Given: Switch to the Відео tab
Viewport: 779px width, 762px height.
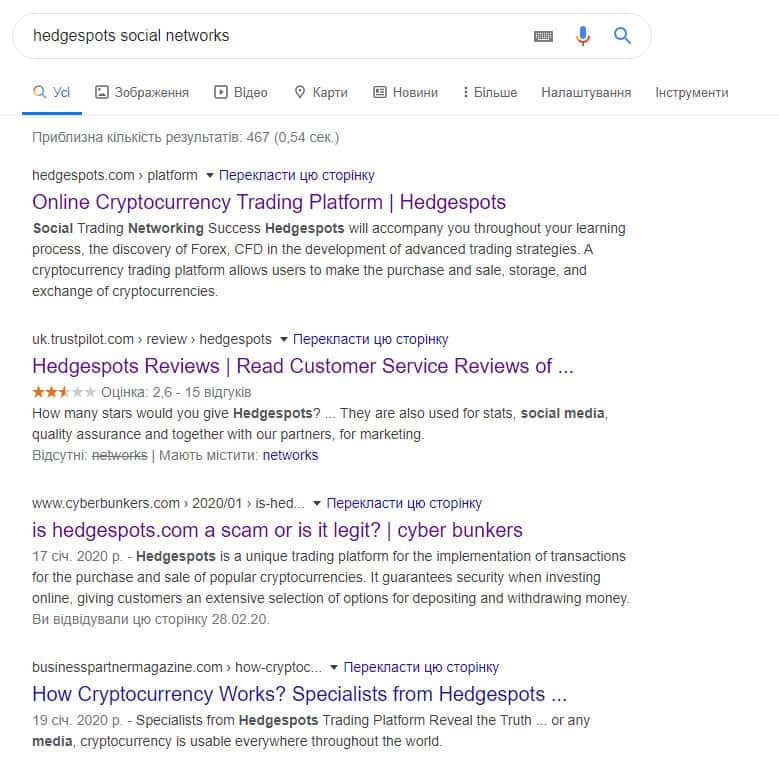Looking at the screenshot, I should [x=241, y=92].
